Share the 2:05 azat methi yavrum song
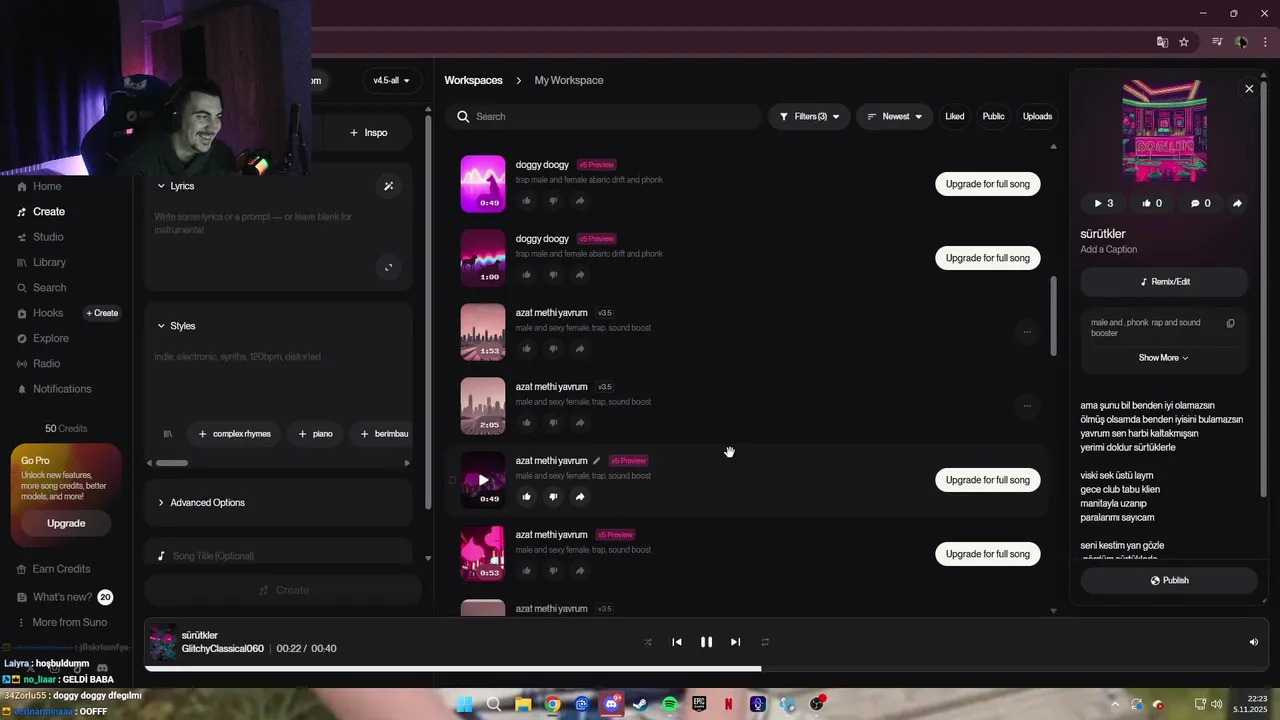The width and height of the screenshot is (1280, 720). click(x=580, y=423)
